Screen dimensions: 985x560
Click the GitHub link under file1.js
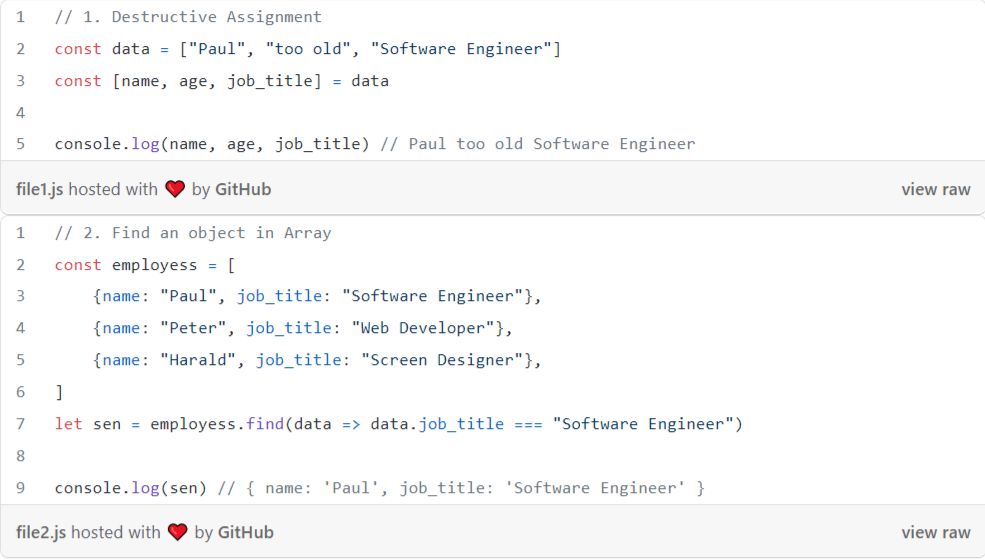[x=243, y=189]
